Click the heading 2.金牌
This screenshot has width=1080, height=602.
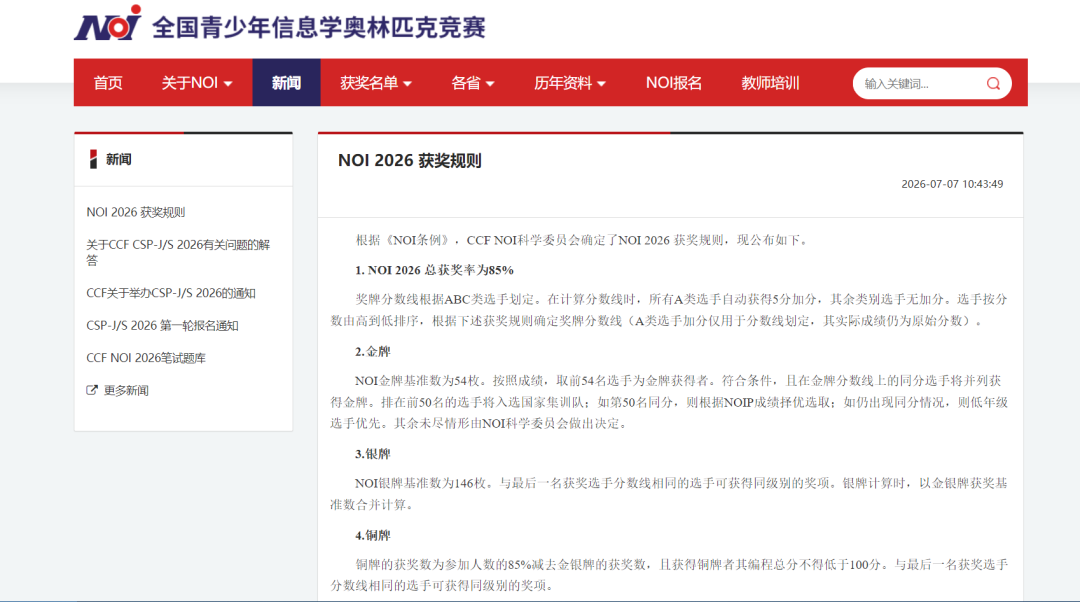click(x=373, y=351)
